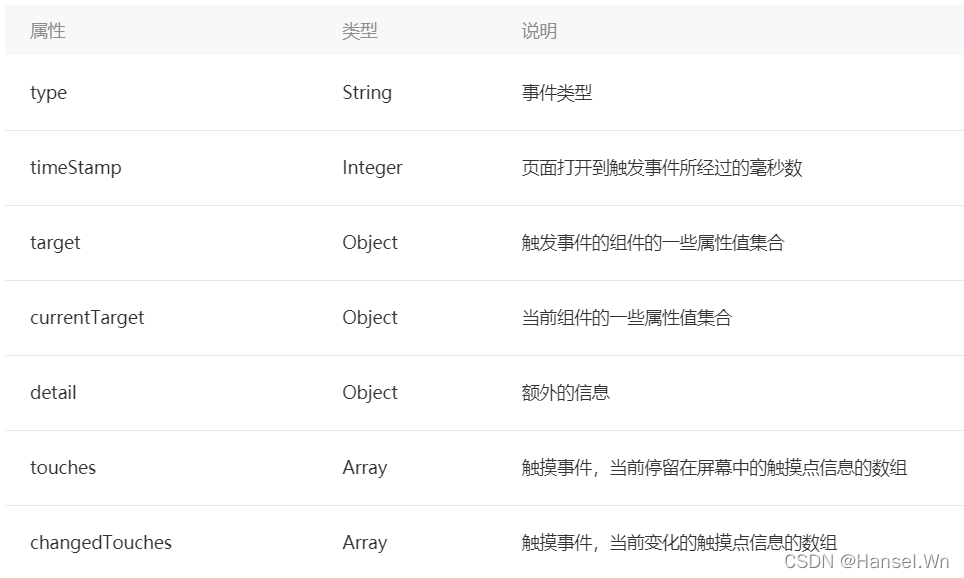Click the 'timeStamp' property cell
This screenshot has height=578, width=964.
point(76,168)
